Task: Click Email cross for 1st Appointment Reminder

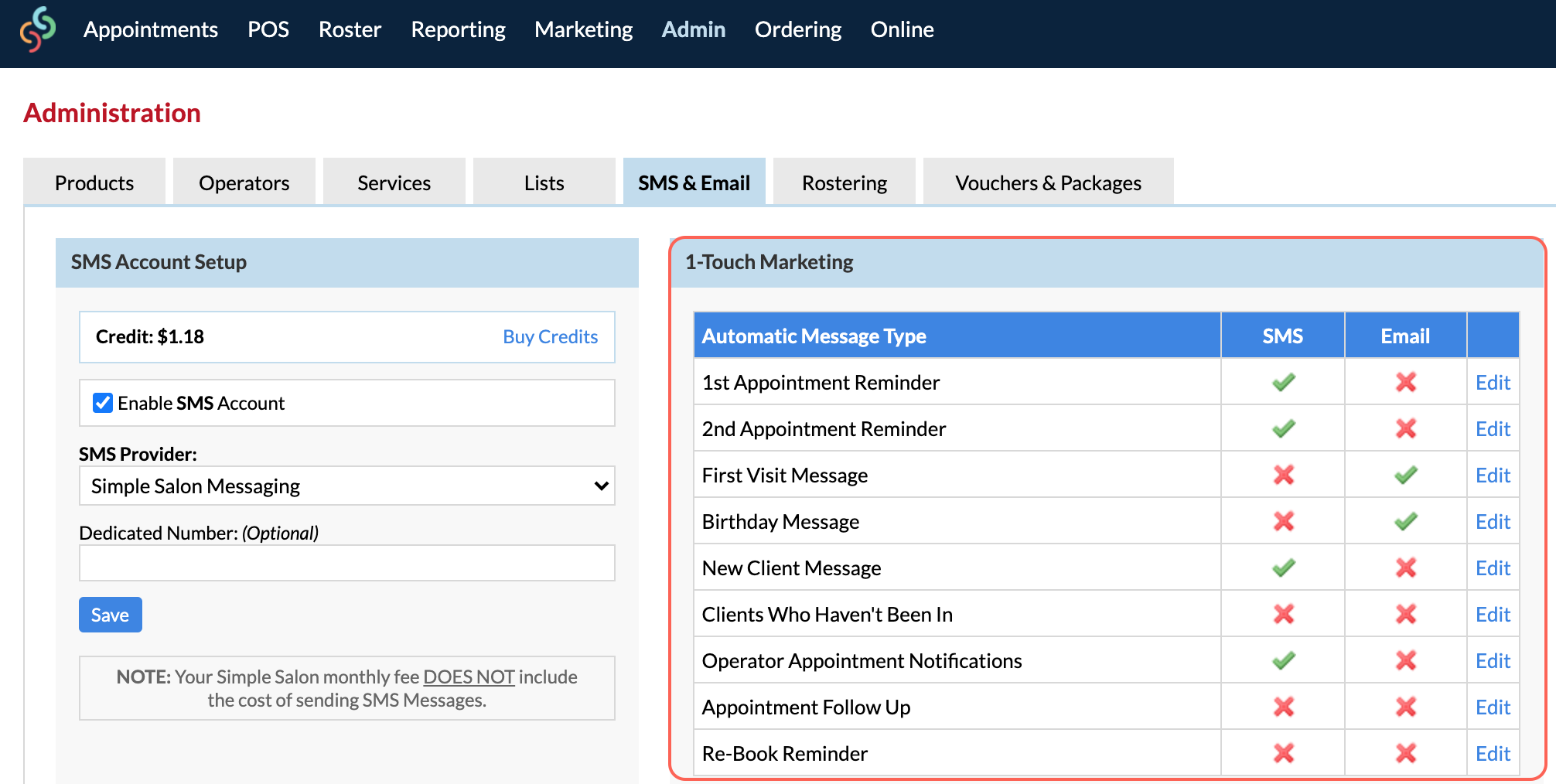Action: point(1406,382)
